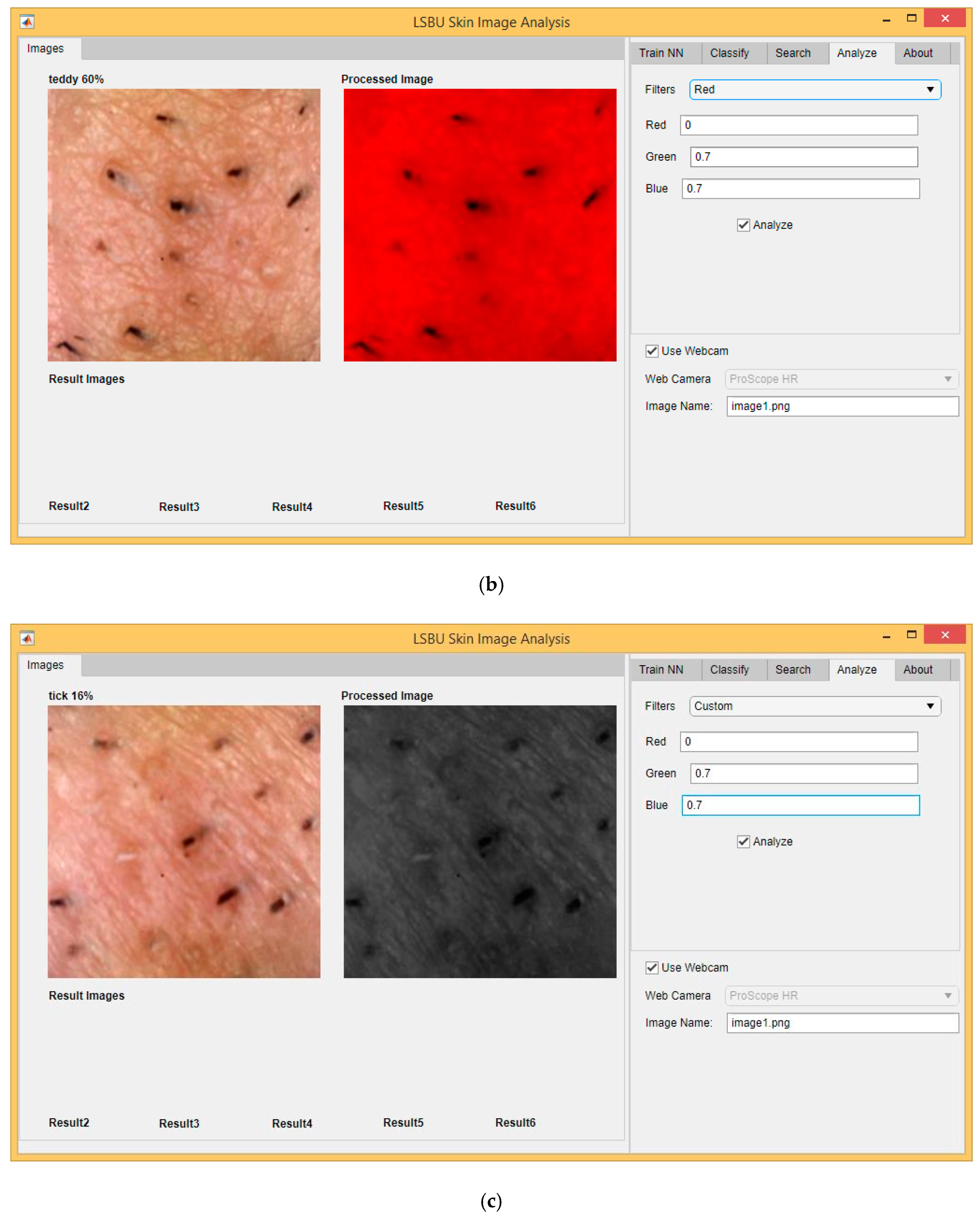This screenshot has width=980, height=1222.
Task: Toggle Analyze in the lower Analyze panel
Action: pyautogui.click(x=743, y=842)
